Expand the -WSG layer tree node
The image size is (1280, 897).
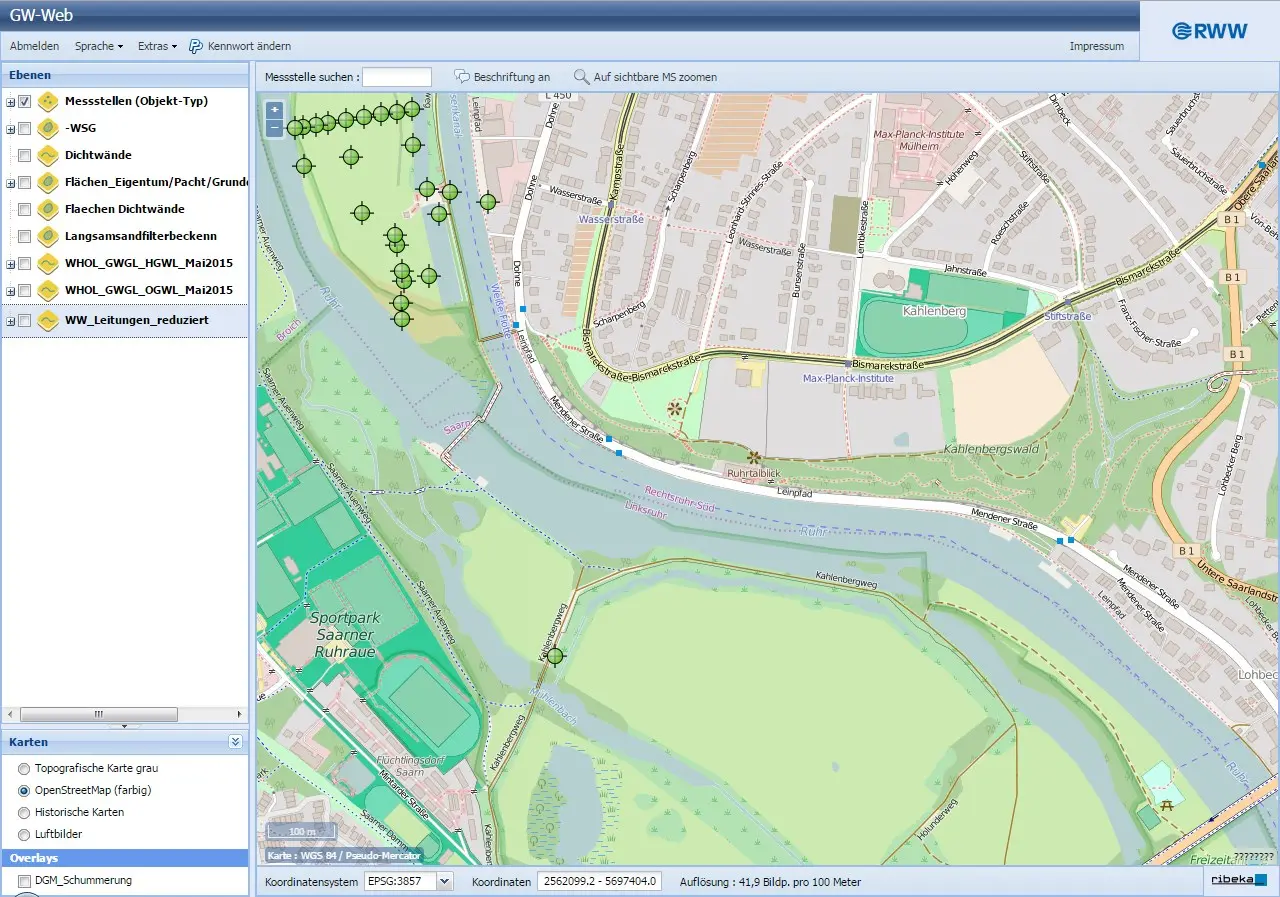(x=11, y=128)
